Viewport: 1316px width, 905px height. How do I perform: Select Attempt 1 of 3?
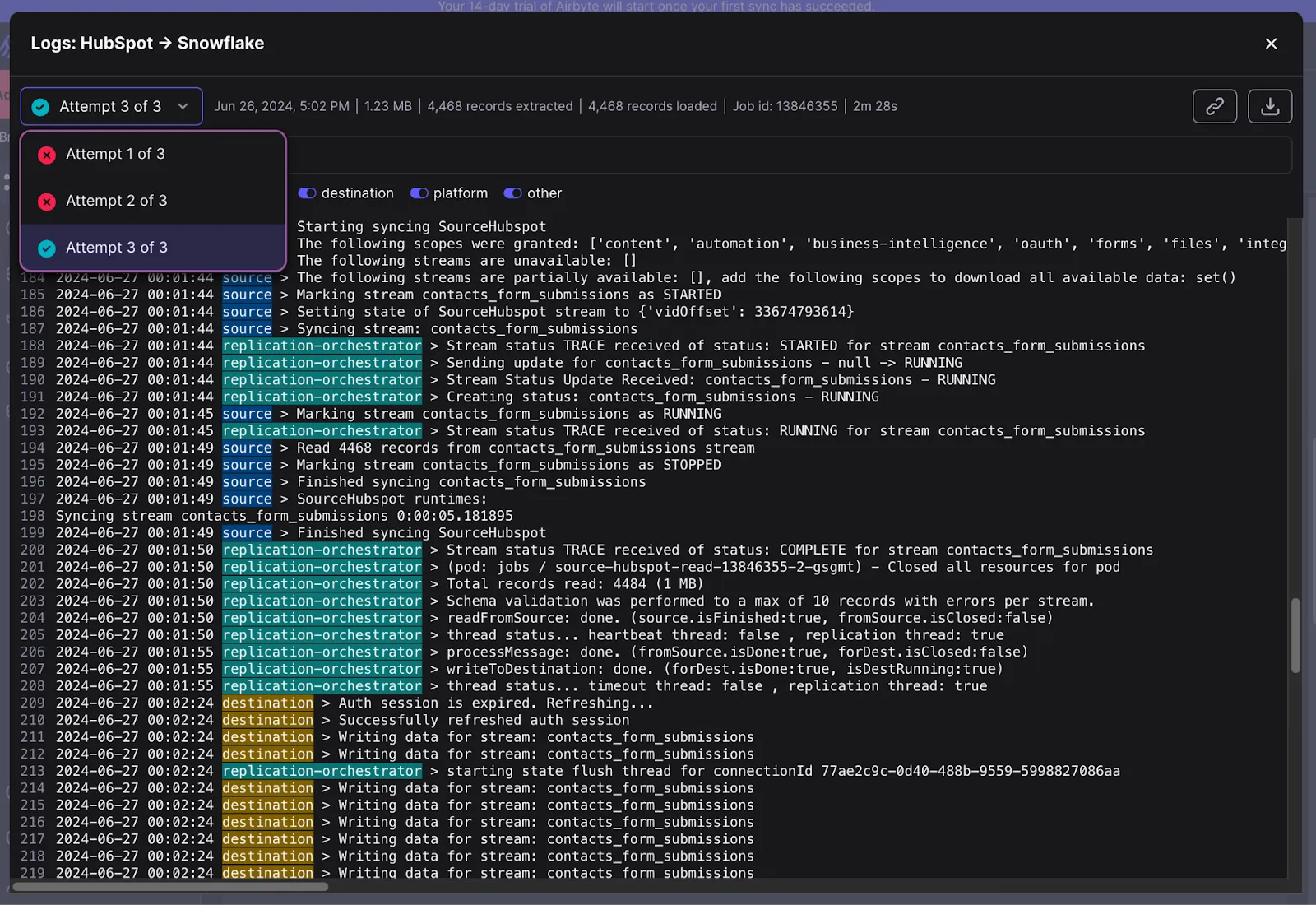[x=153, y=154]
